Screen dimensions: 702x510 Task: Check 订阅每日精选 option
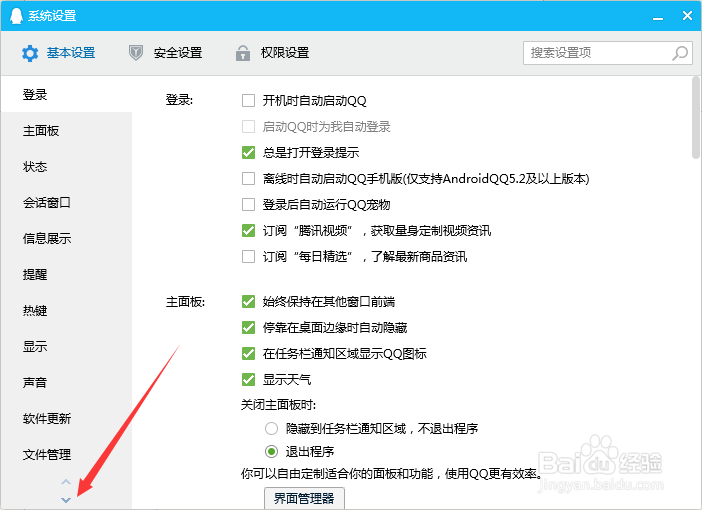click(x=248, y=257)
